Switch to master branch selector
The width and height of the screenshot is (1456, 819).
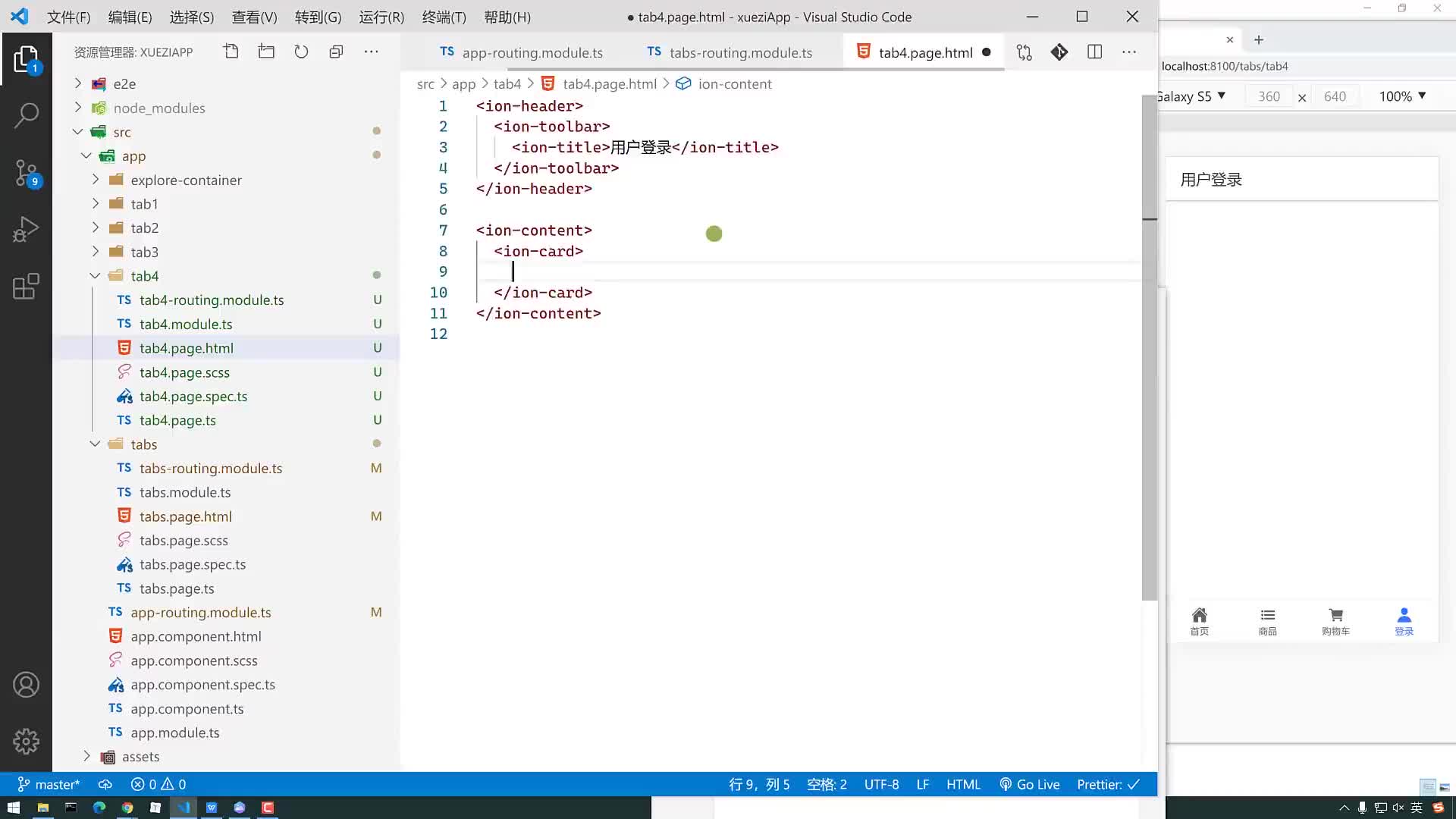pos(48,784)
